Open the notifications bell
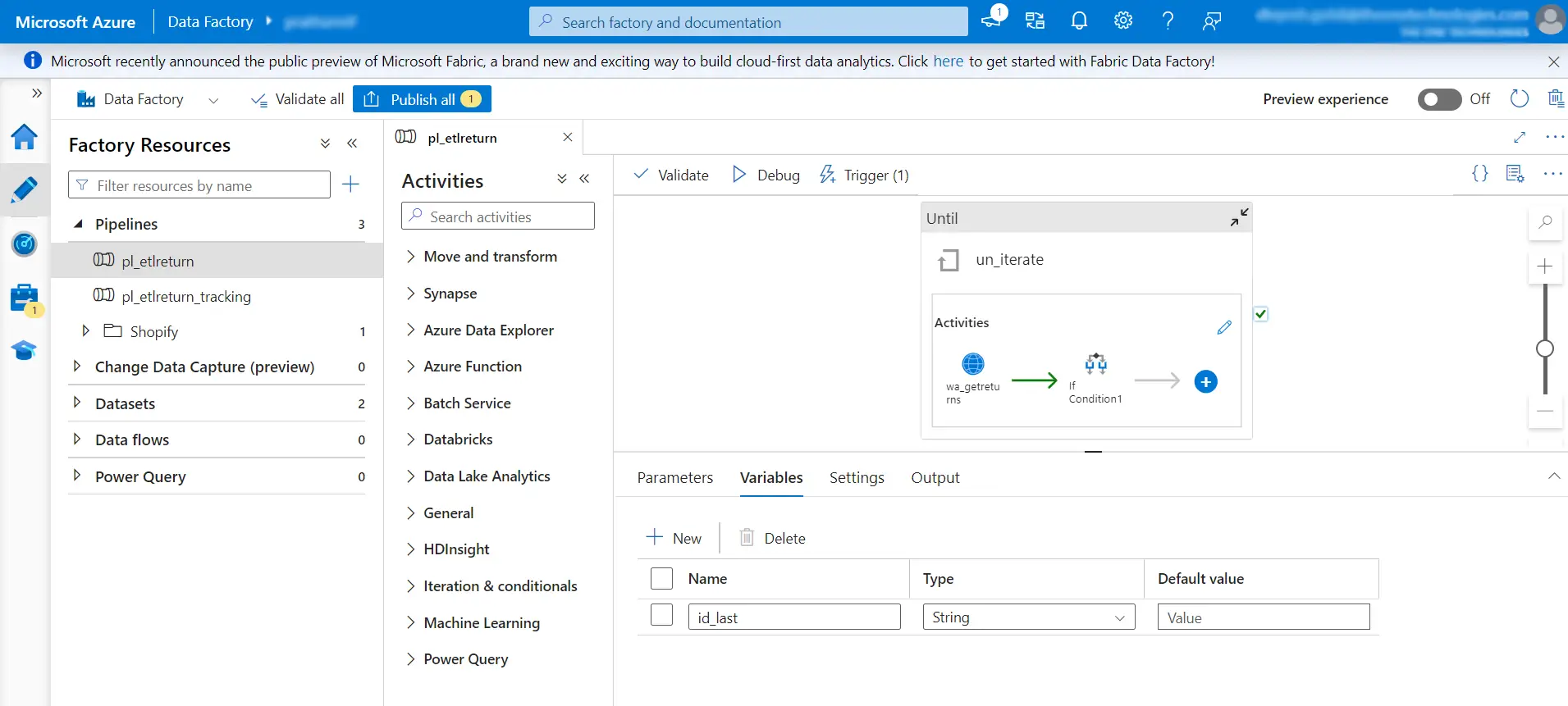The height and width of the screenshot is (706, 1568). point(1079,21)
